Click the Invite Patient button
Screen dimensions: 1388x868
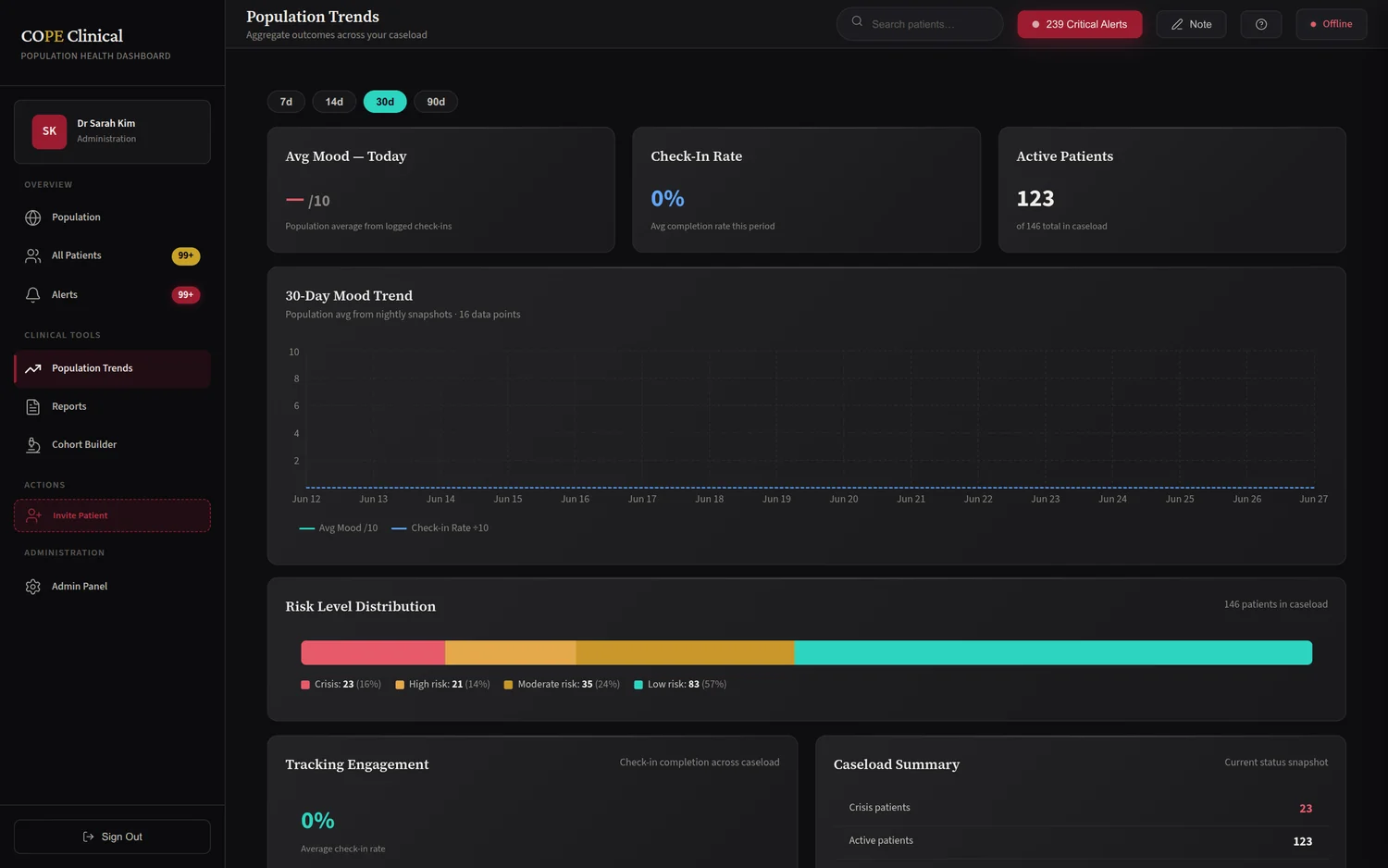pos(112,515)
